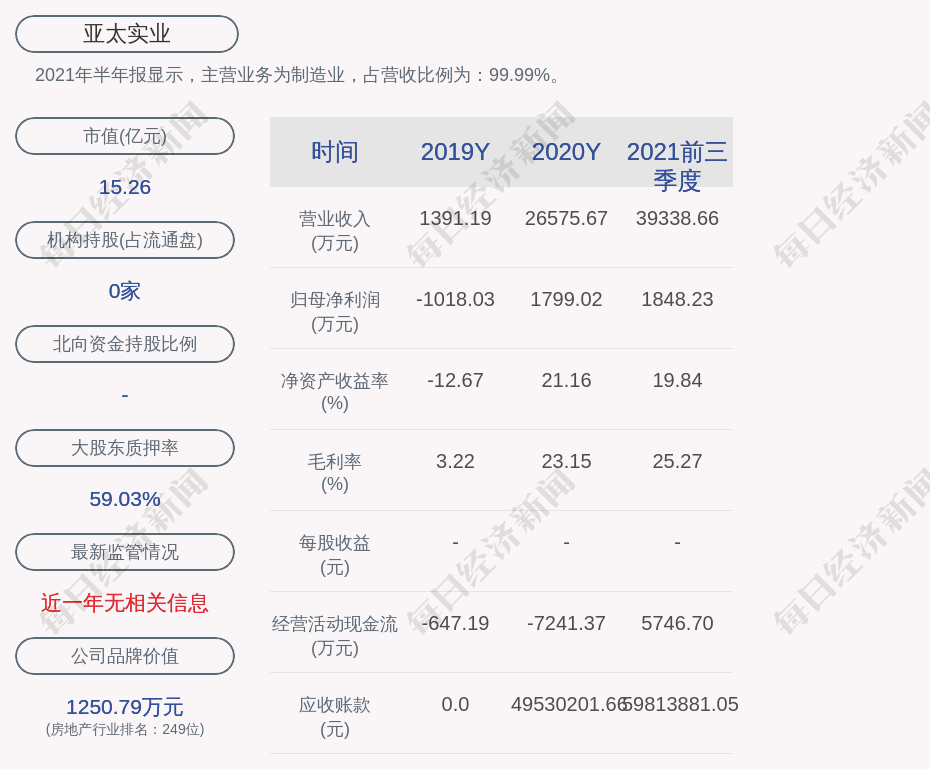The image size is (930, 769).
Task: Select net profit value -1018.03
Action: pos(455,299)
